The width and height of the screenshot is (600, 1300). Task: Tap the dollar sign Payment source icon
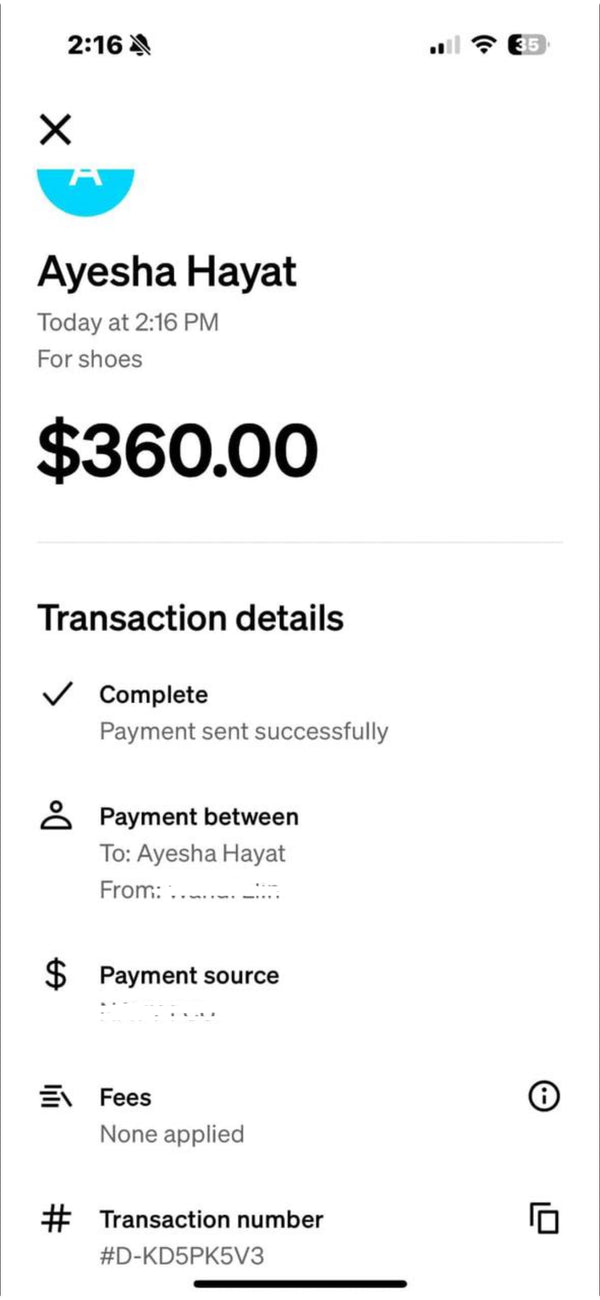[x=57, y=975]
